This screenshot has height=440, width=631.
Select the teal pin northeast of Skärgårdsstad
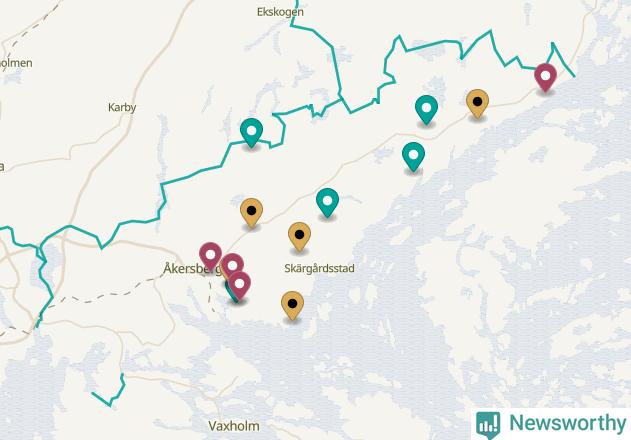(327, 203)
